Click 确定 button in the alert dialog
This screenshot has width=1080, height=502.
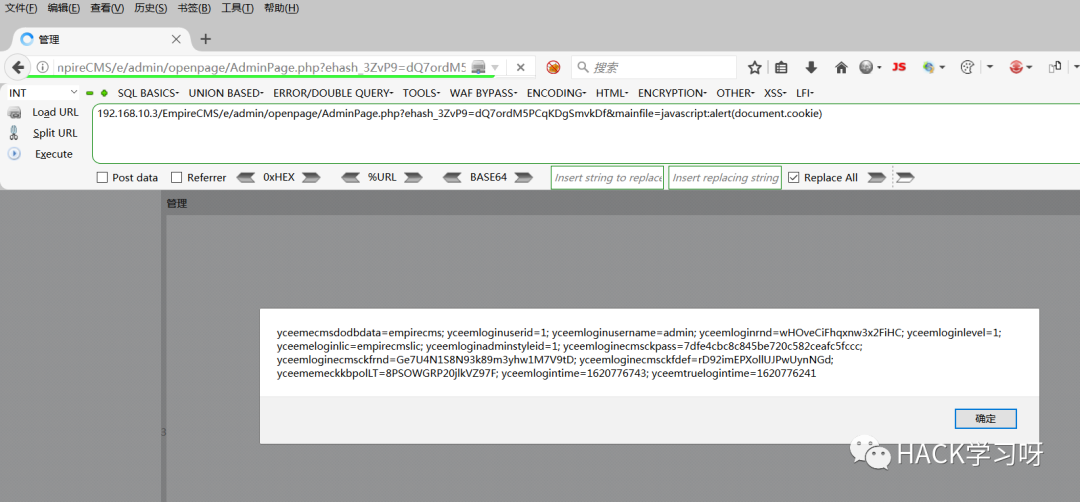point(986,418)
